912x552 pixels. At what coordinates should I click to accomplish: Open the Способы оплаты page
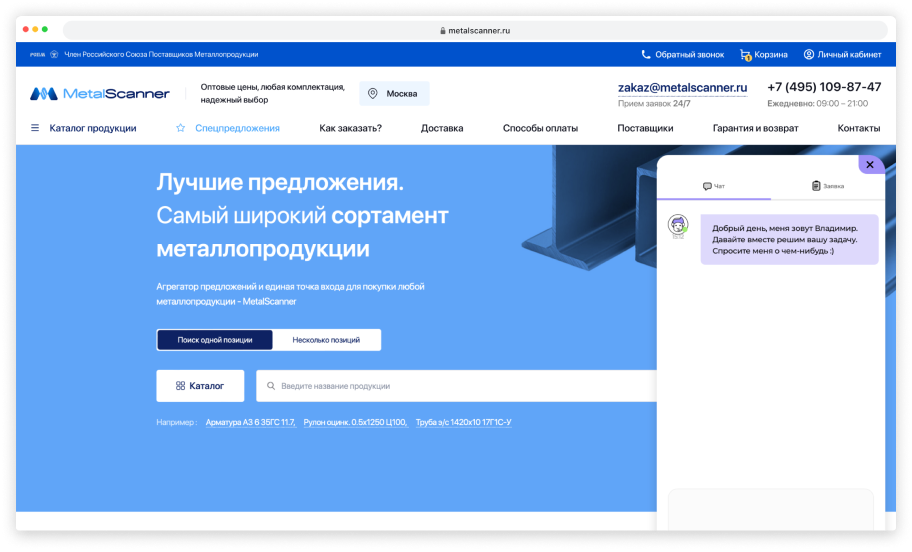click(x=540, y=128)
